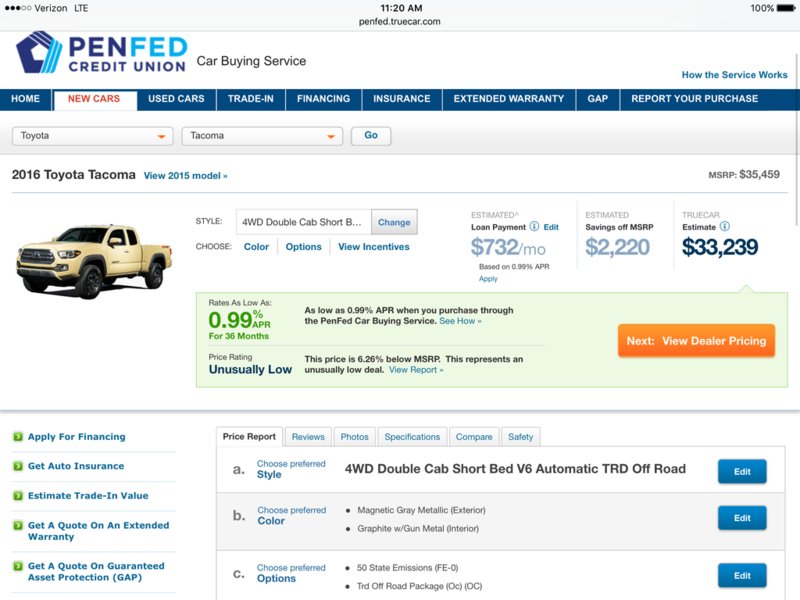This screenshot has width=800, height=600.
Task: Click the Apply For Financing arrow icon
Action: tap(18, 437)
